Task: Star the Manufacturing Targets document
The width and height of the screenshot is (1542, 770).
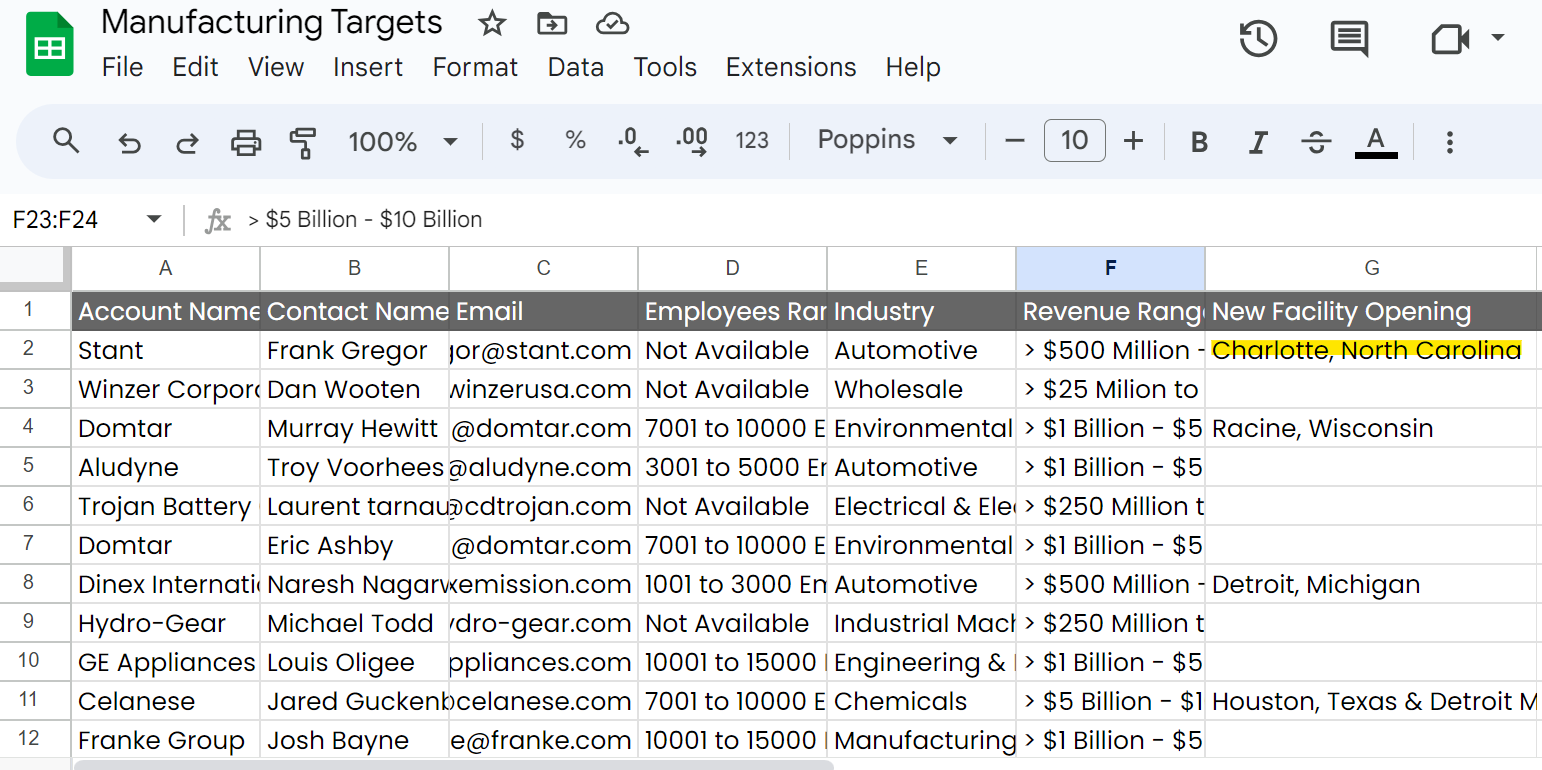Action: pyautogui.click(x=492, y=23)
